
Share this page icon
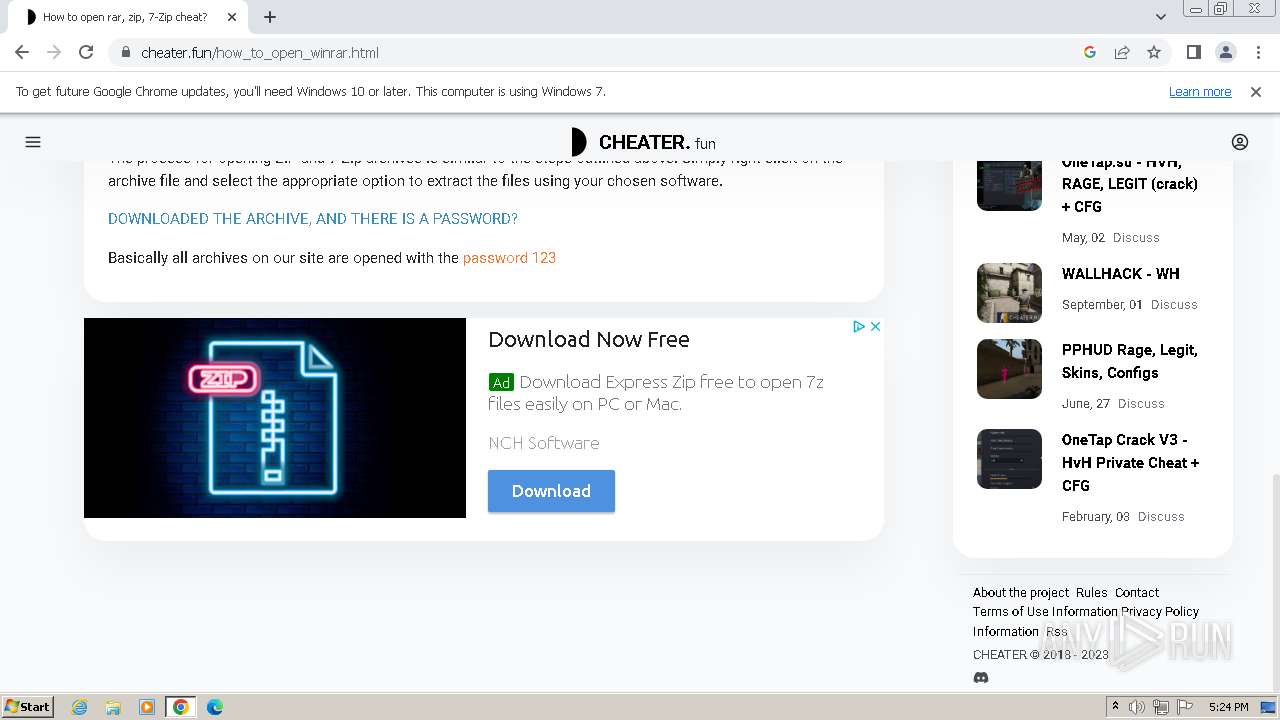tap(1122, 52)
